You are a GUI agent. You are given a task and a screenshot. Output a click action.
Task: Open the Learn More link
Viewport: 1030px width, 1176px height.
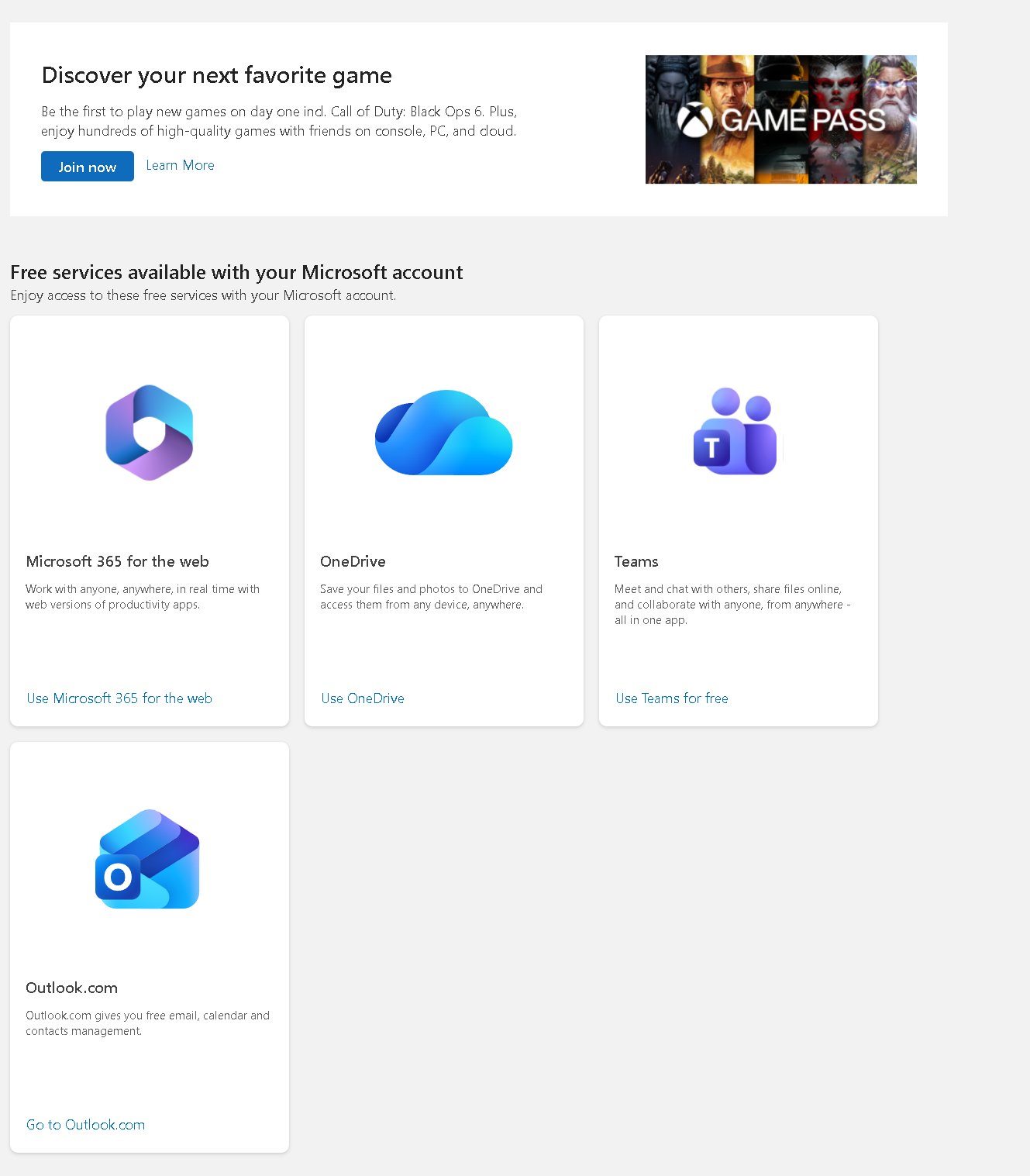coord(180,165)
